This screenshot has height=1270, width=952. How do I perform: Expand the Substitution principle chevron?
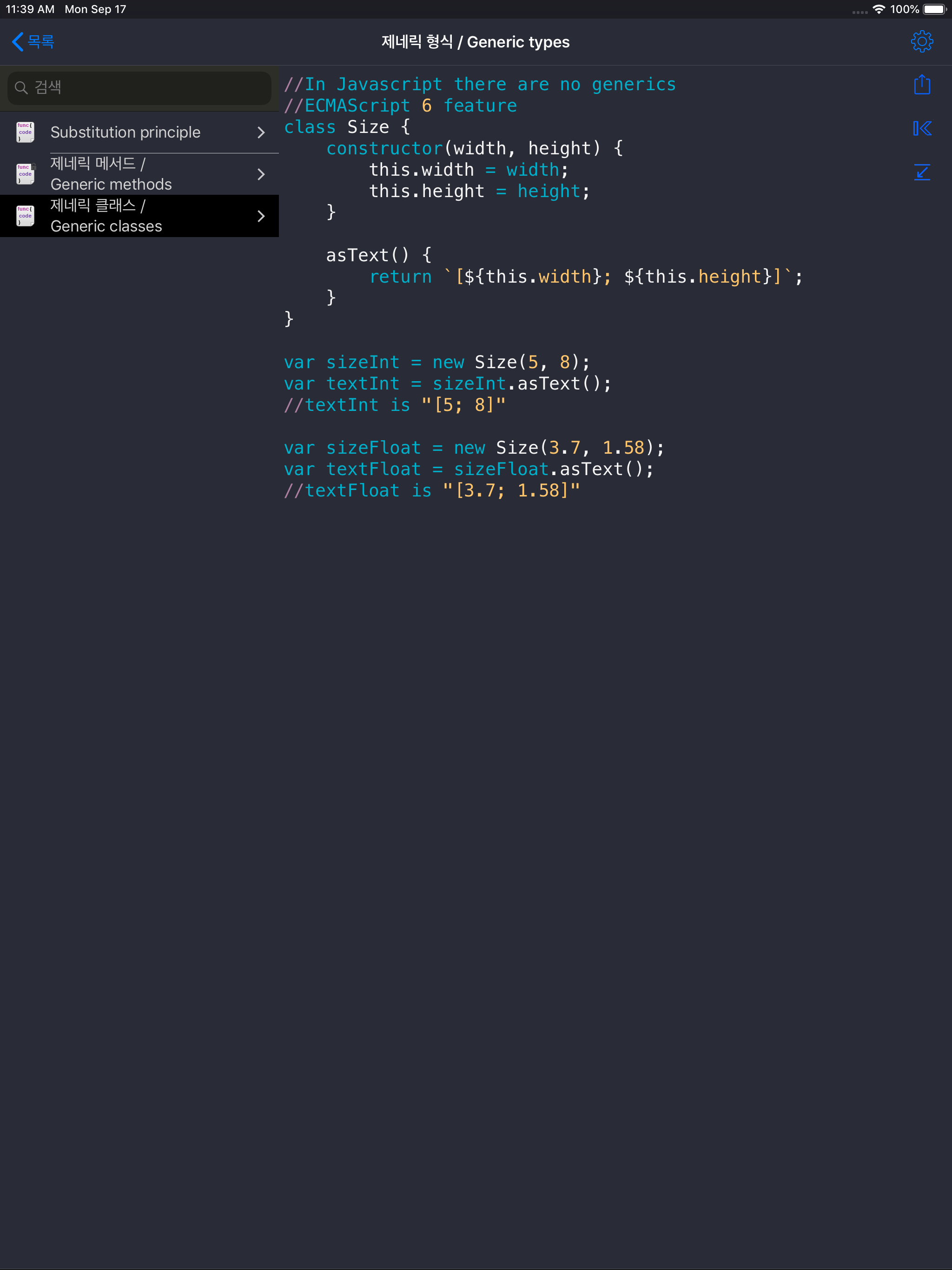(x=262, y=132)
